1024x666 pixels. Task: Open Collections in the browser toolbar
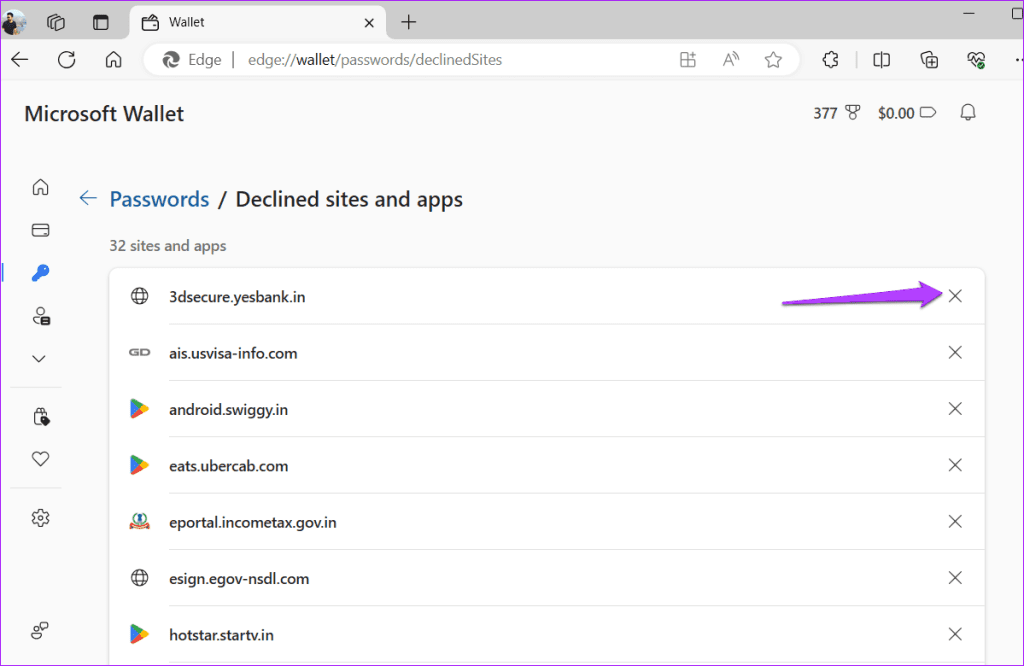tap(928, 59)
